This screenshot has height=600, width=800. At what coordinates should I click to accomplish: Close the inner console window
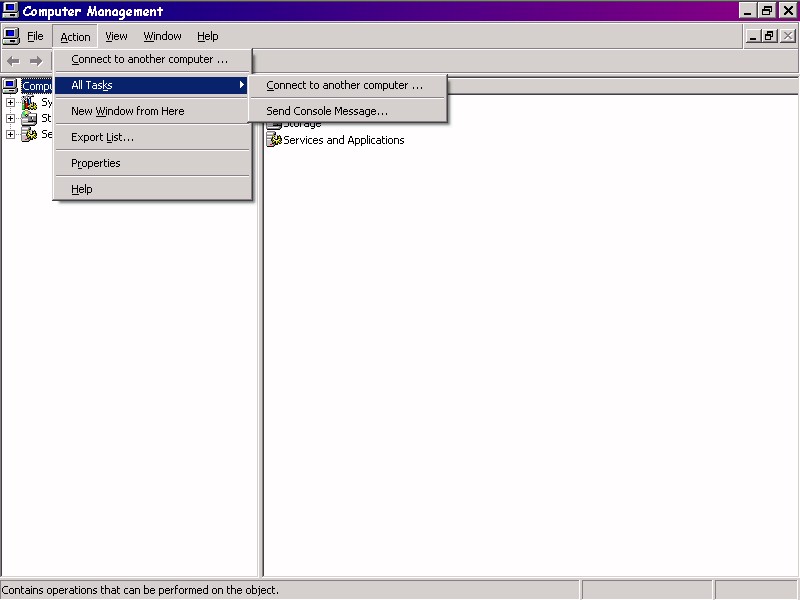click(x=788, y=36)
